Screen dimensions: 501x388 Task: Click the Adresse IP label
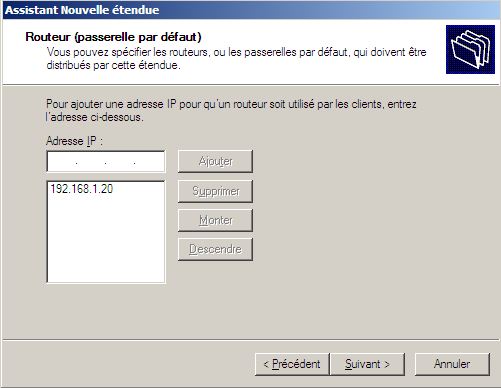click(x=74, y=141)
